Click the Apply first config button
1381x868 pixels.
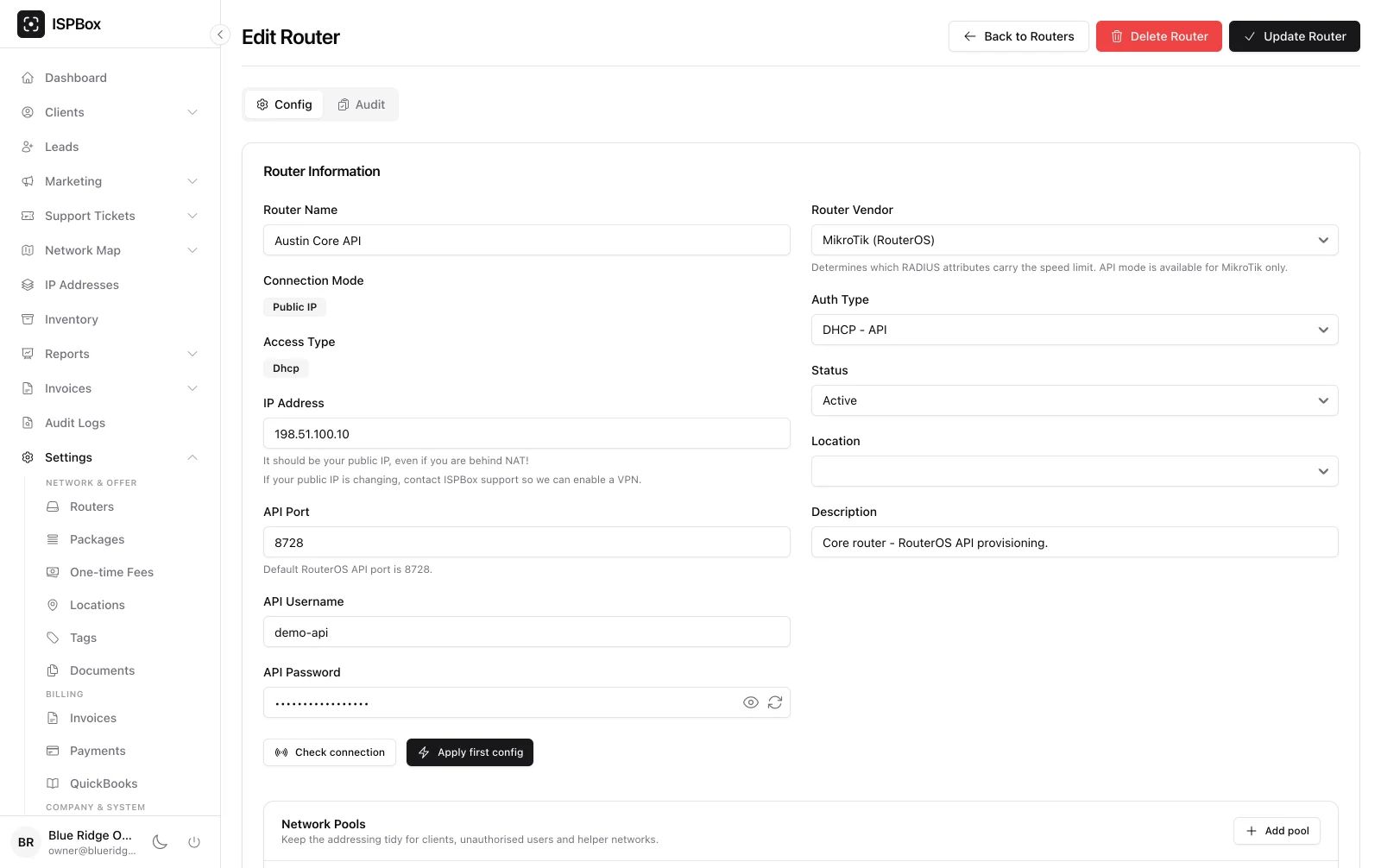point(470,752)
